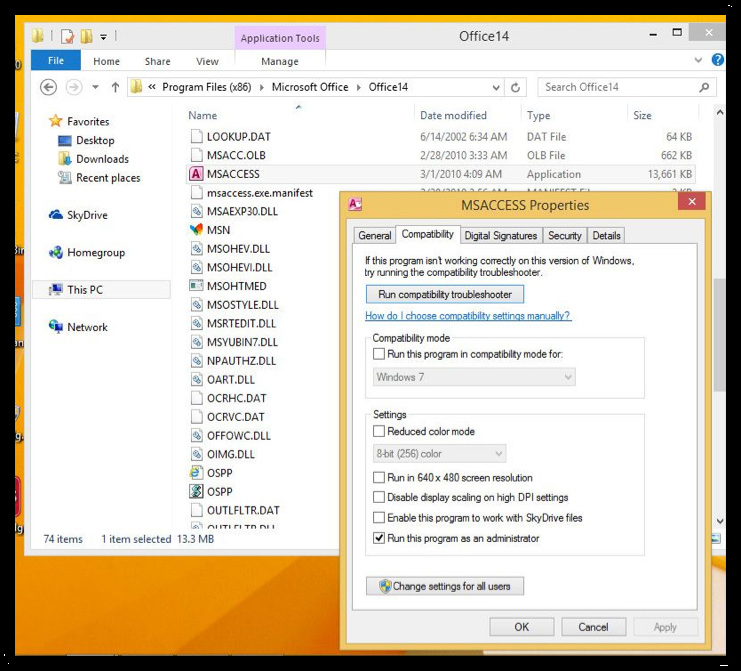Click the New folder quick access icon
This screenshot has height=671, width=741.
point(86,36)
